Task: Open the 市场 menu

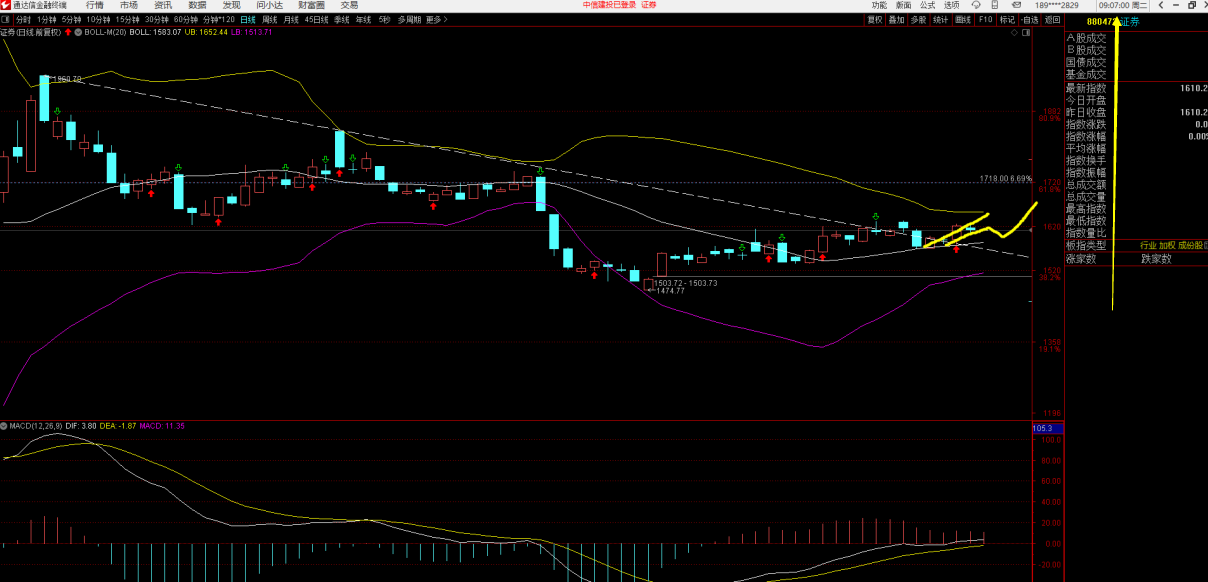Action: (x=129, y=5)
